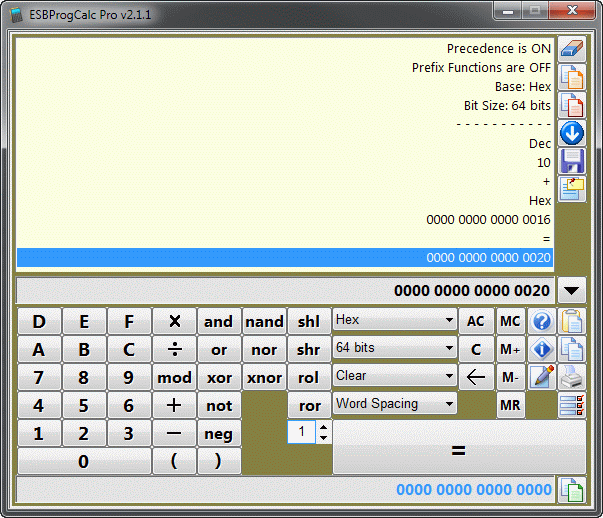Image resolution: width=603 pixels, height=518 pixels.
Task: Open the Clear dropdown
Action: [395, 376]
